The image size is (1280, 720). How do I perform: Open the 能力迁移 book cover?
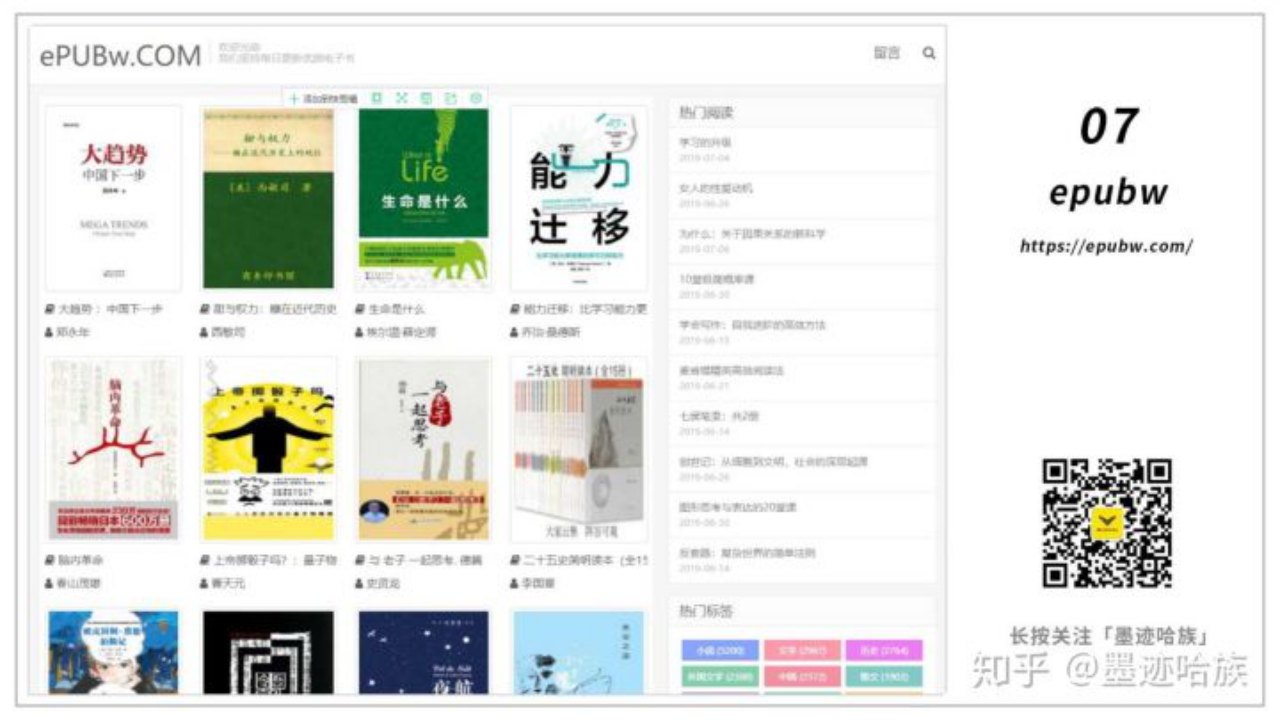pos(581,198)
